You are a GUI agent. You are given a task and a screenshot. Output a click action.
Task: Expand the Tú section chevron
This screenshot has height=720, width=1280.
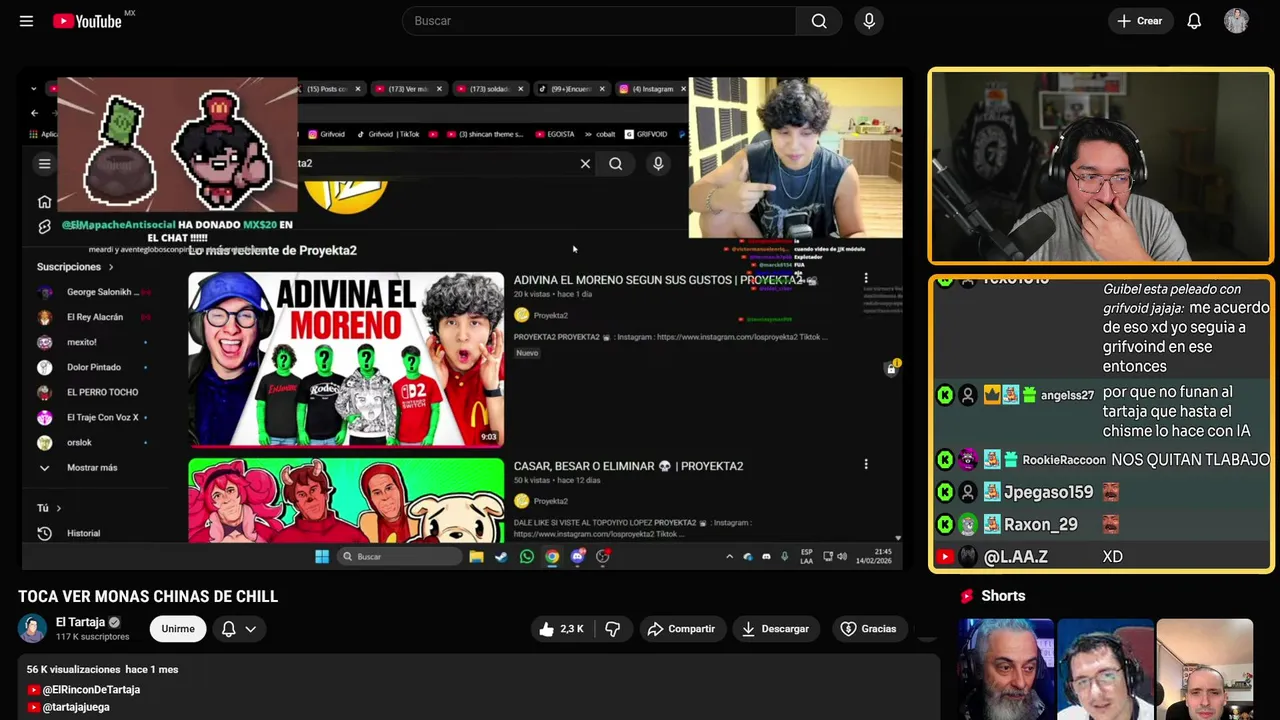[x=58, y=508]
